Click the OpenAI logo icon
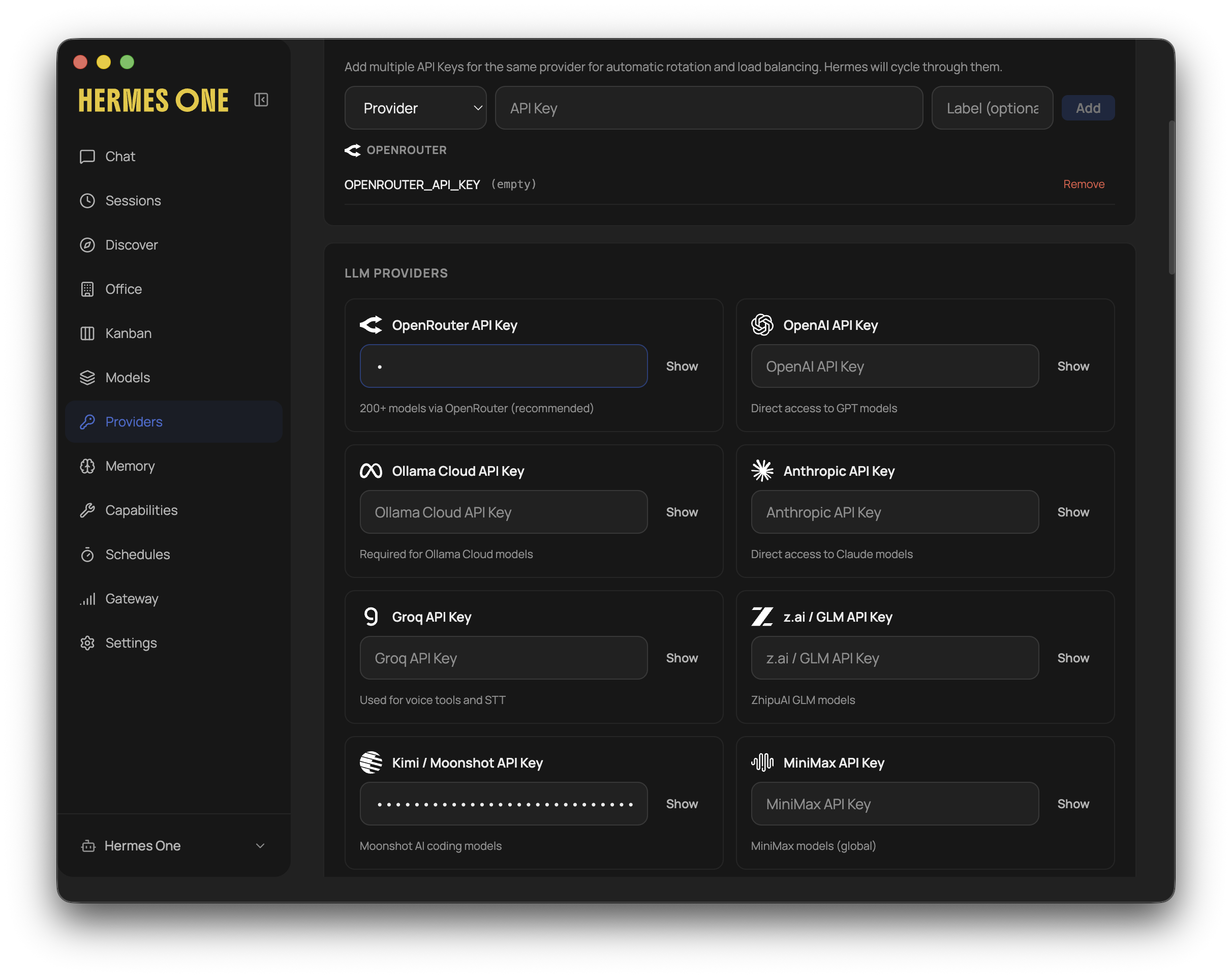 pos(762,325)
